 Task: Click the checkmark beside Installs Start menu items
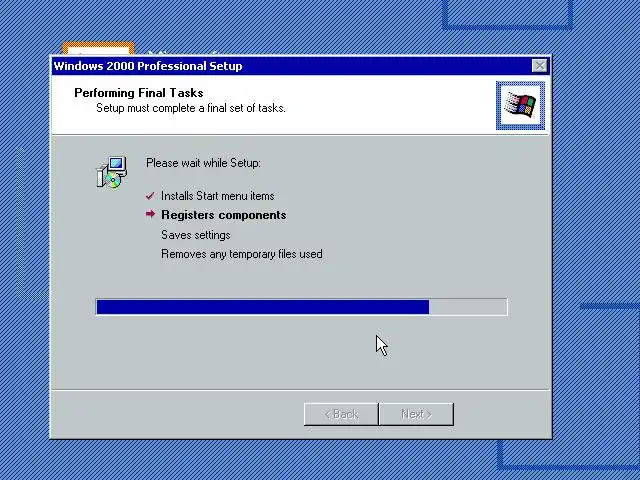coord(150,196)
